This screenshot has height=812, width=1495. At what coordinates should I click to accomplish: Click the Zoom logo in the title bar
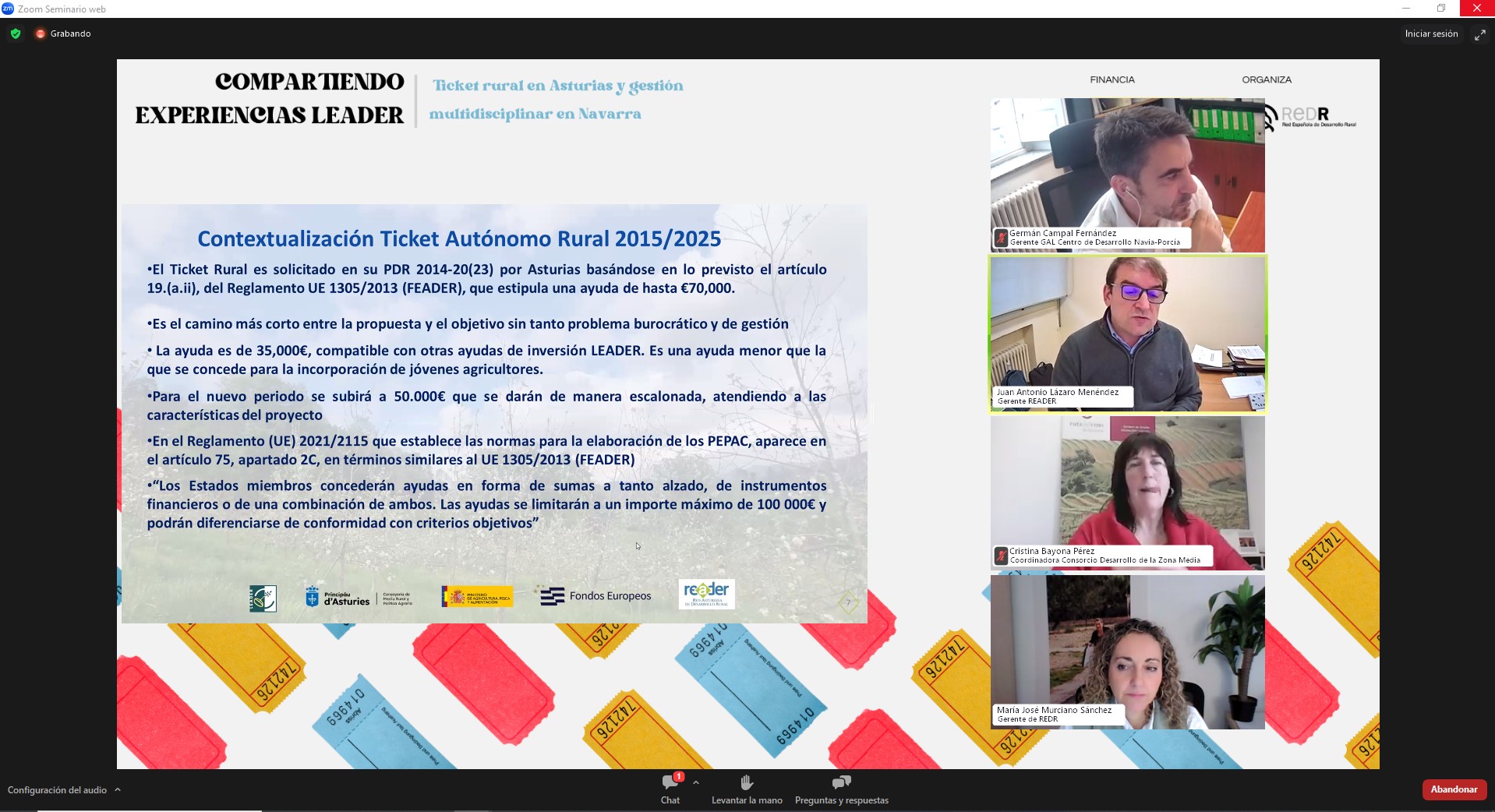[8, 9]
